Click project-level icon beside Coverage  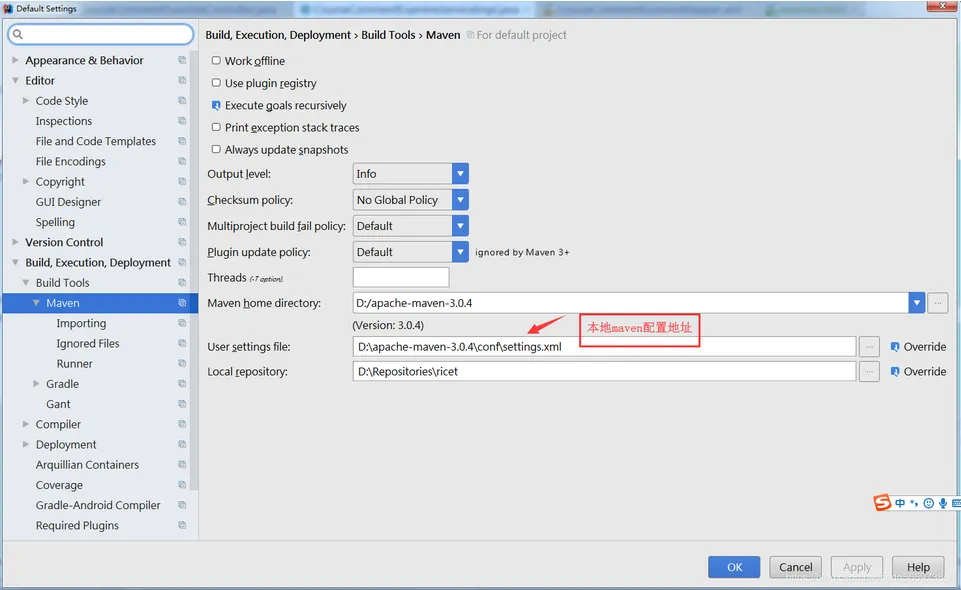[182, 485]
